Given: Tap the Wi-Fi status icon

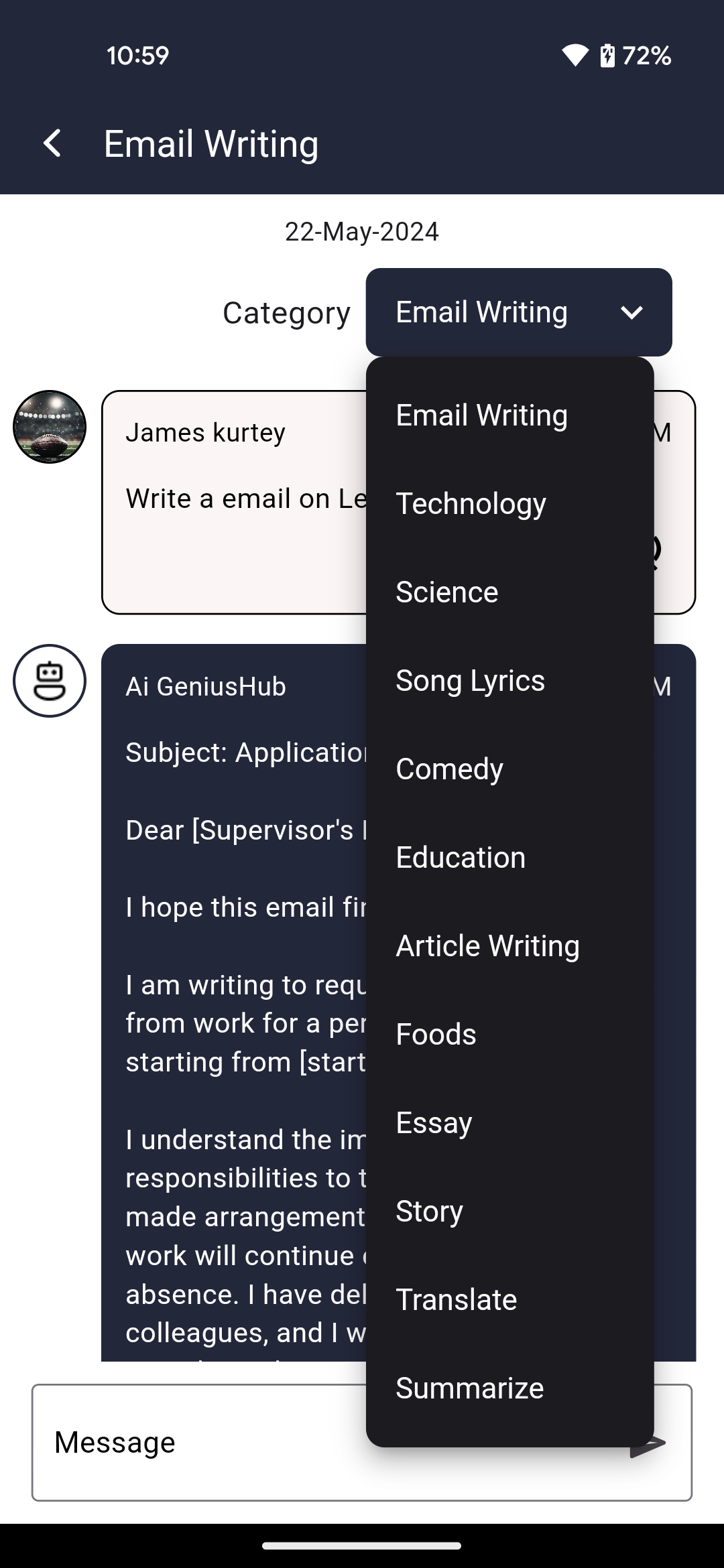Looking at the screenshot, I should click(x=575, y=56).
